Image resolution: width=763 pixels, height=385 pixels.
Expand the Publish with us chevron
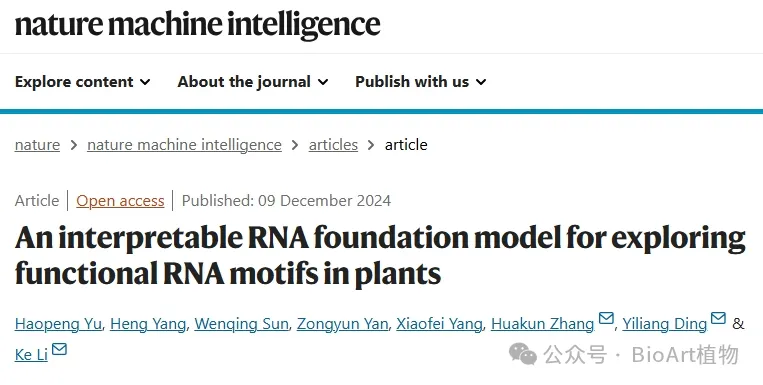481,82
